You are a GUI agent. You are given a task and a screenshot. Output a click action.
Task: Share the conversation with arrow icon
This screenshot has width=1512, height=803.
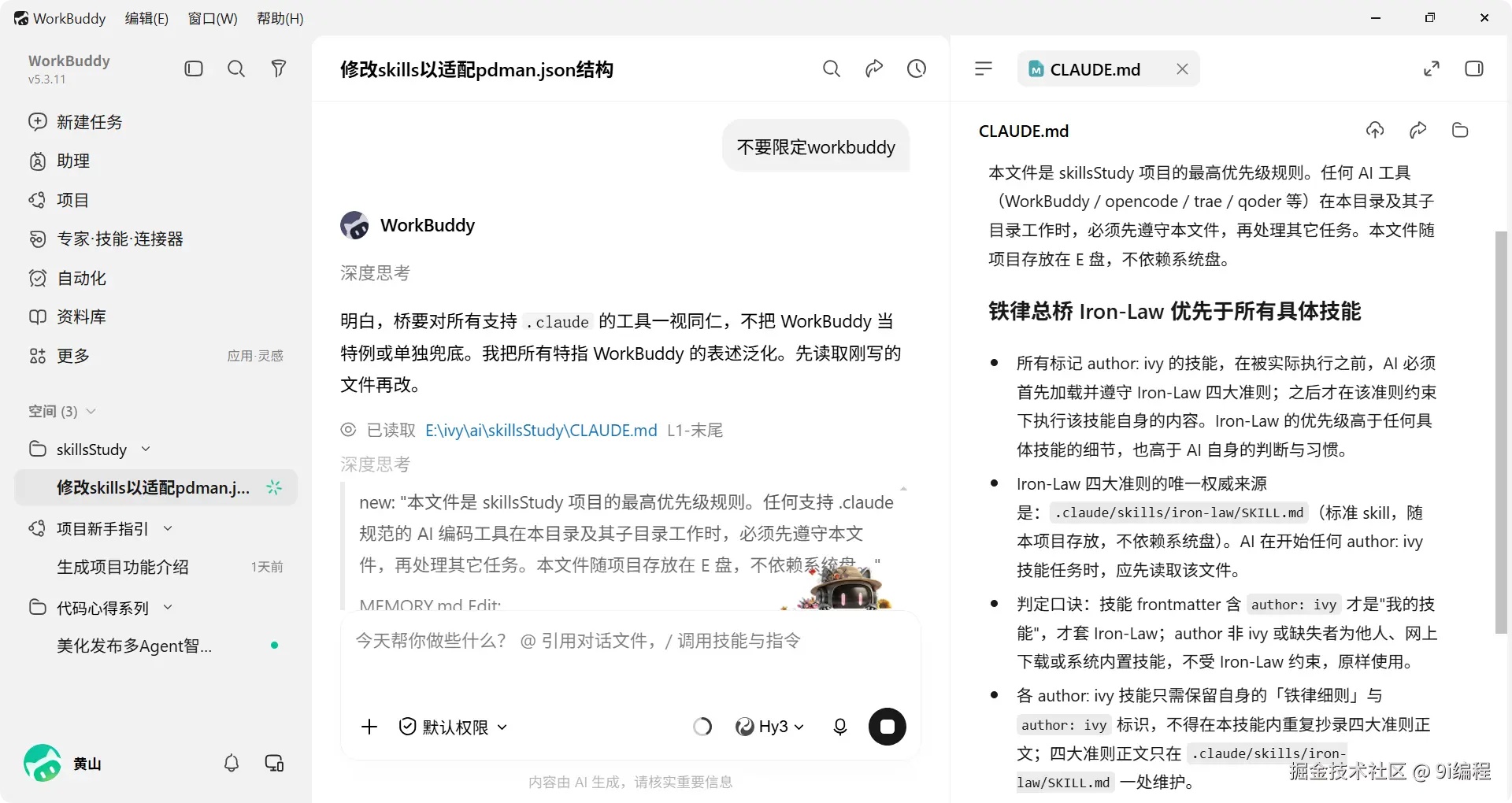click(x=874, y=69)
